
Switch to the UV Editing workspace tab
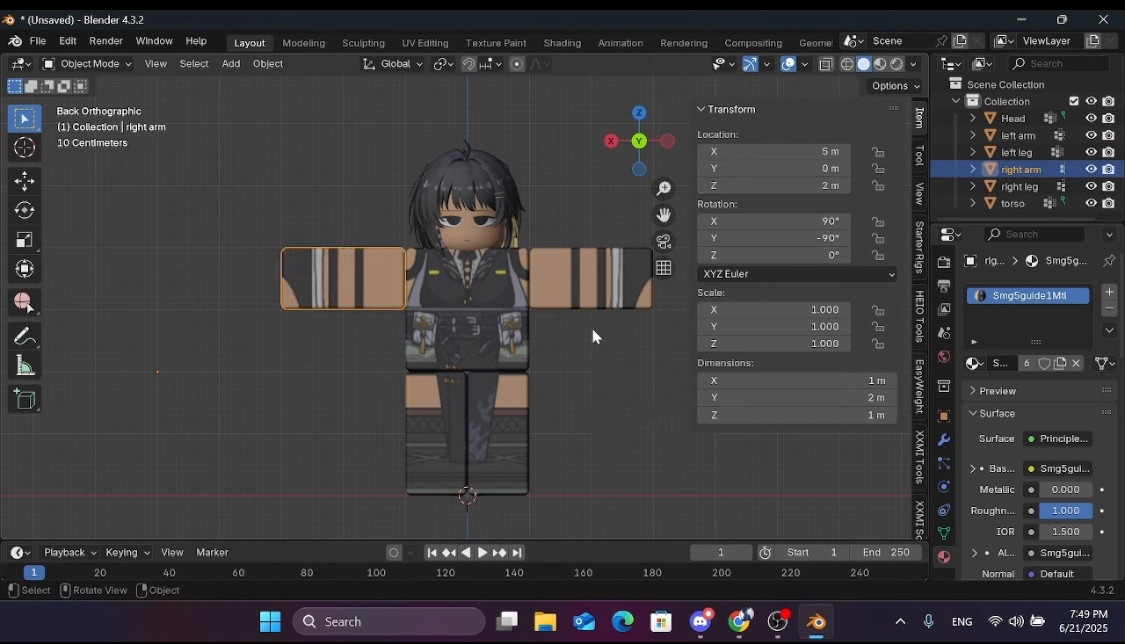[425, 43]
